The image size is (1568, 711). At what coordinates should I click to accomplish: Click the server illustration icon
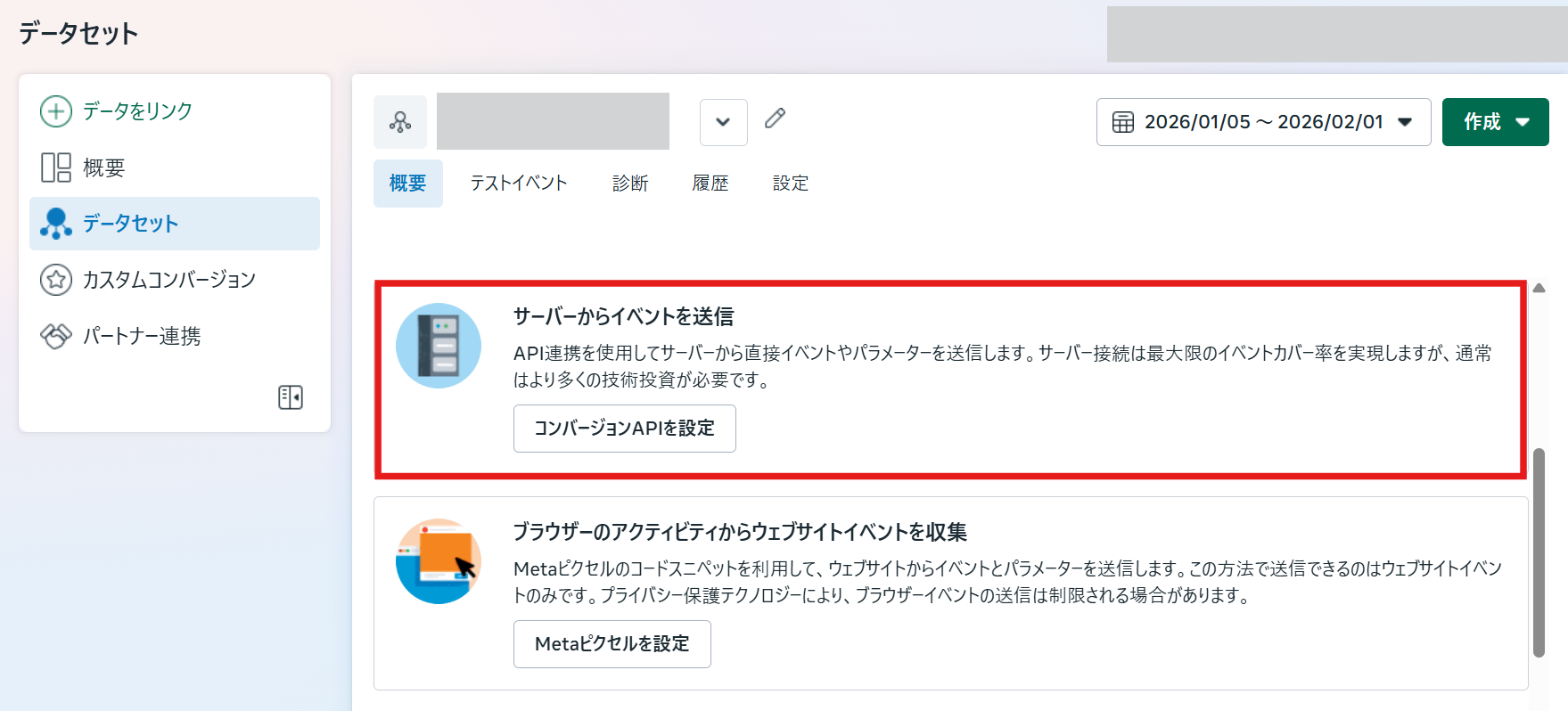pos(439,346)
